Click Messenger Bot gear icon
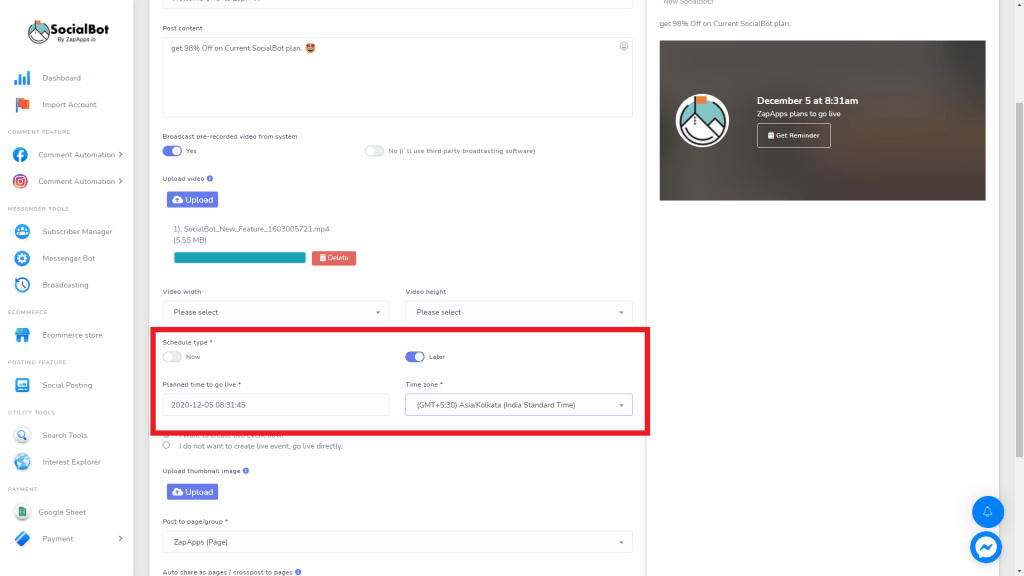The image size is (1024, 576). (22, 259)
